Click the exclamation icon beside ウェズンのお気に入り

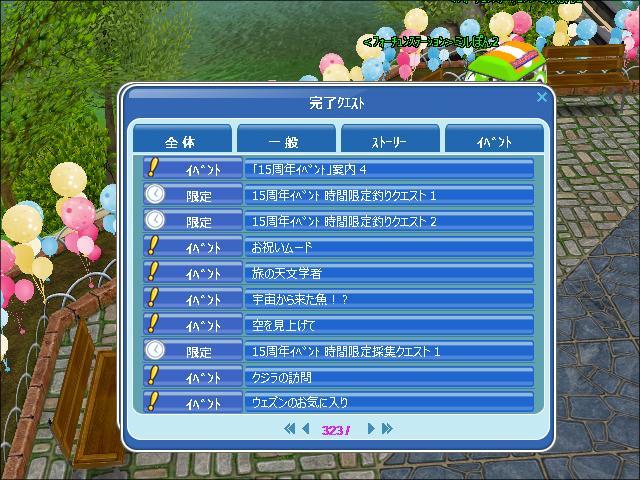click(x=153, y=402)
